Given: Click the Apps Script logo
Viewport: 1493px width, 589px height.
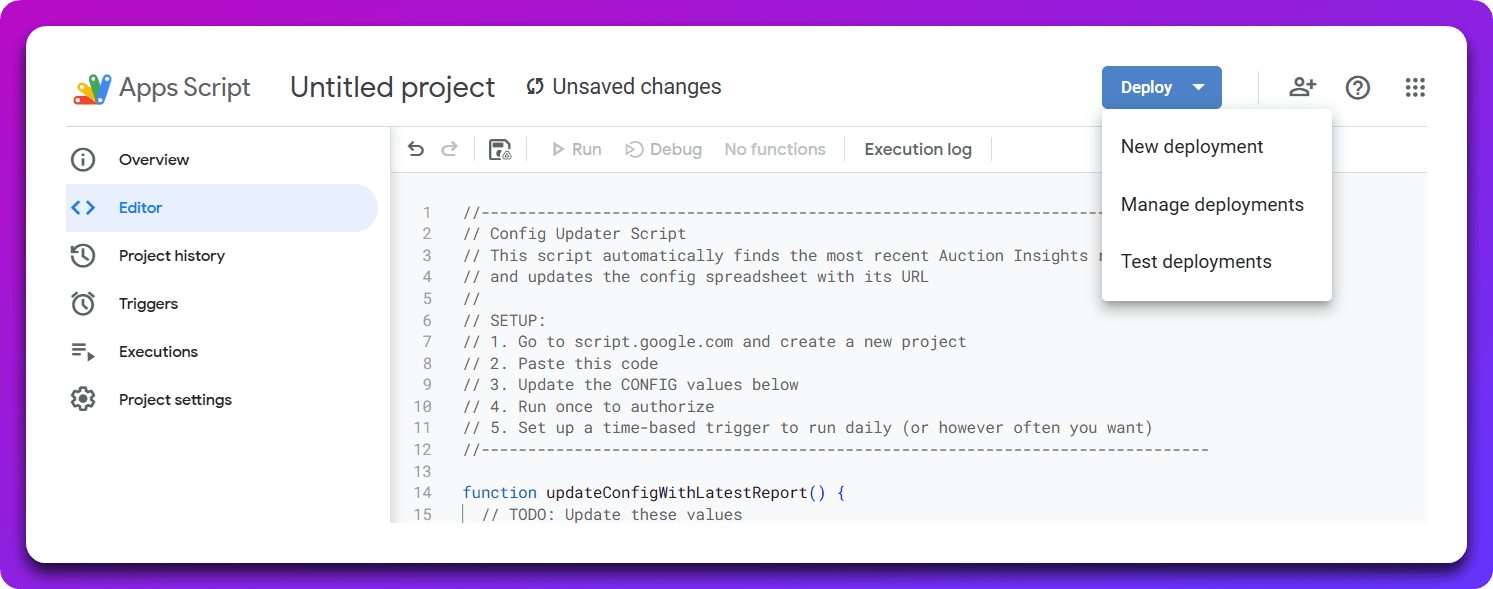Looking at the screenshot, I should click(92, 88).
